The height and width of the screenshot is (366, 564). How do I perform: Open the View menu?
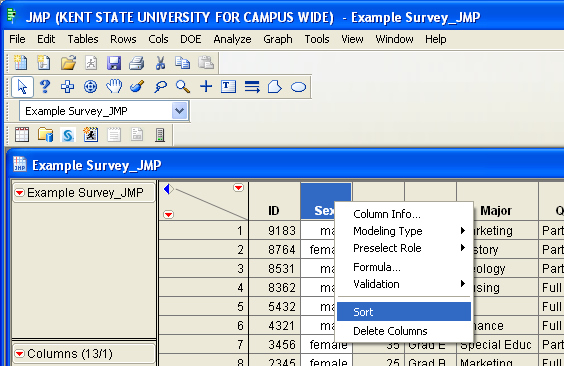352,39
